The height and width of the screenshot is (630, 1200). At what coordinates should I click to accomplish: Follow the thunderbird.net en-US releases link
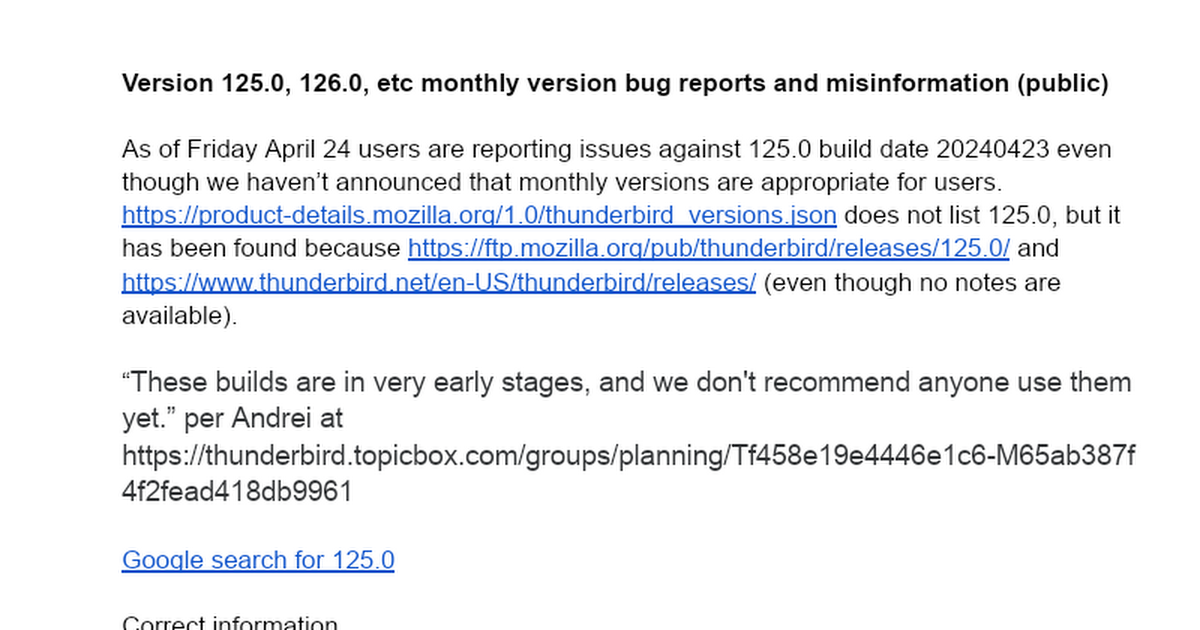[x=438, y=282]
